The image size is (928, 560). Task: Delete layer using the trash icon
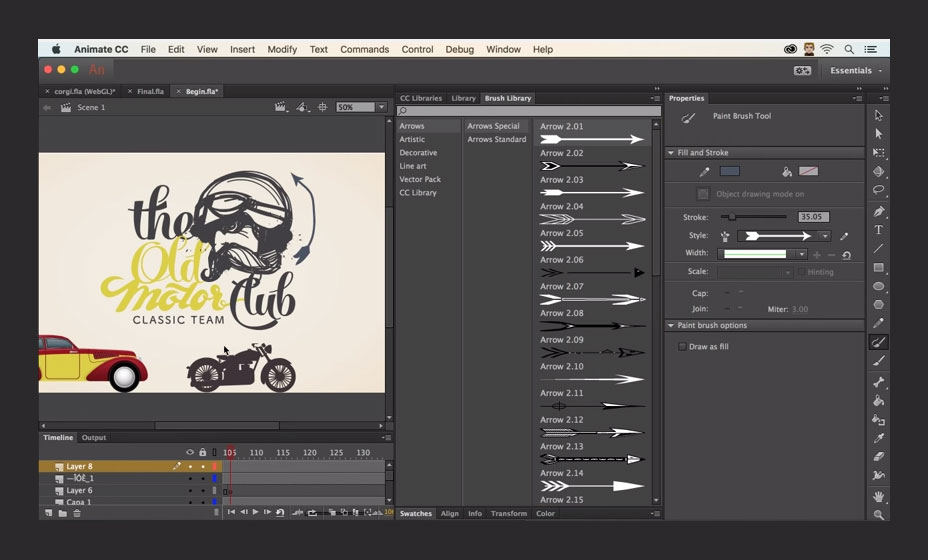[76, 513]
